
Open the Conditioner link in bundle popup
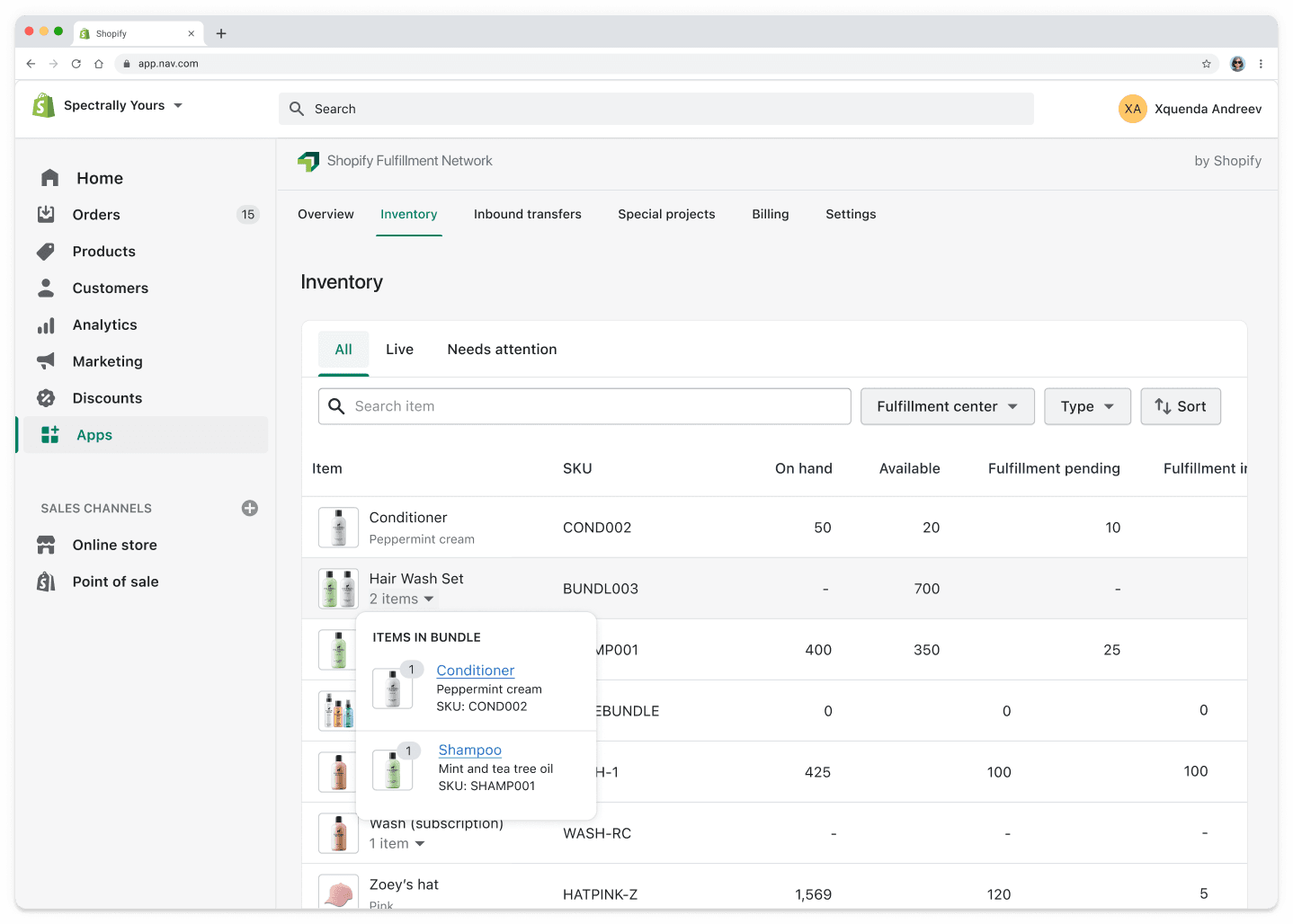[476, 671]
